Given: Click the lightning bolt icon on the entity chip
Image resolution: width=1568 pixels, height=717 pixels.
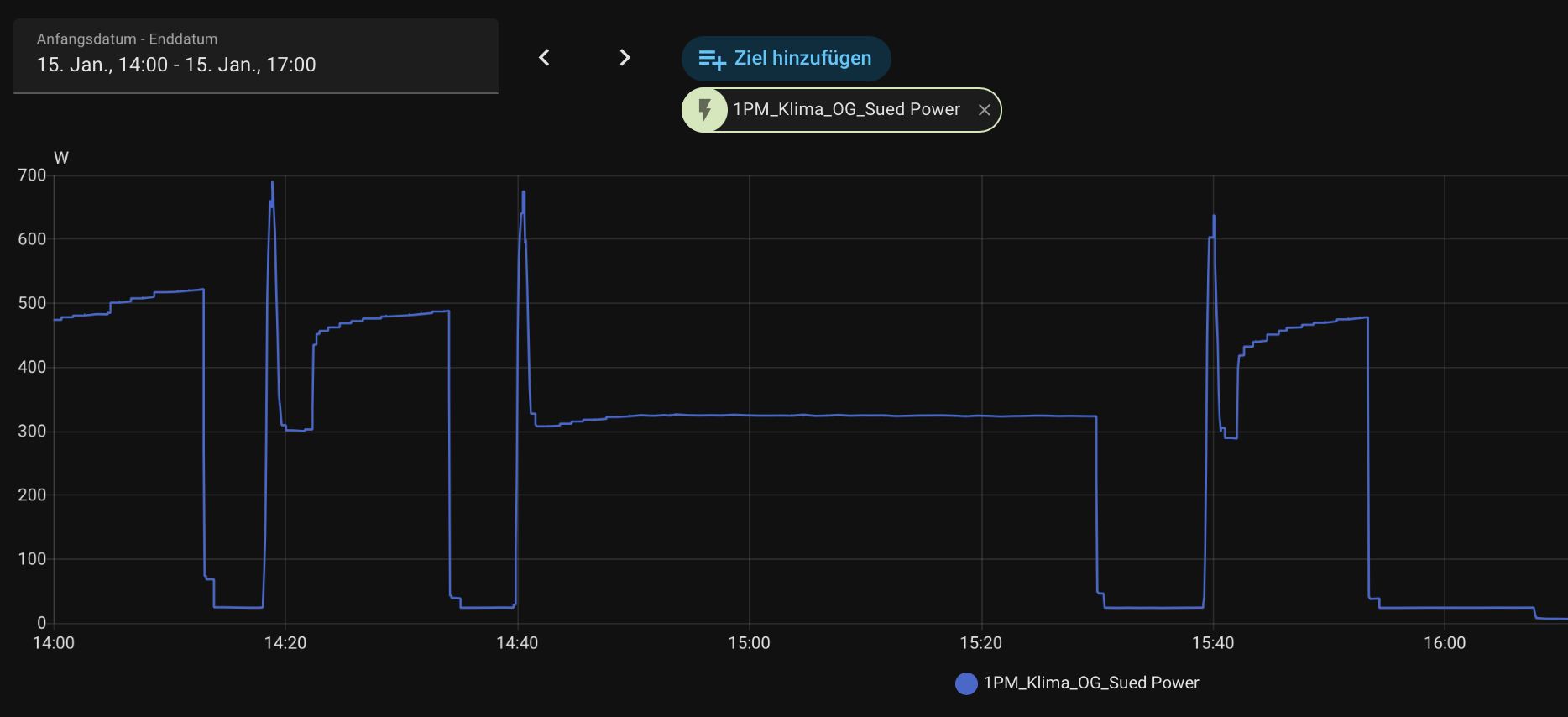Looking at the screenshot, I should coord(705,110).
